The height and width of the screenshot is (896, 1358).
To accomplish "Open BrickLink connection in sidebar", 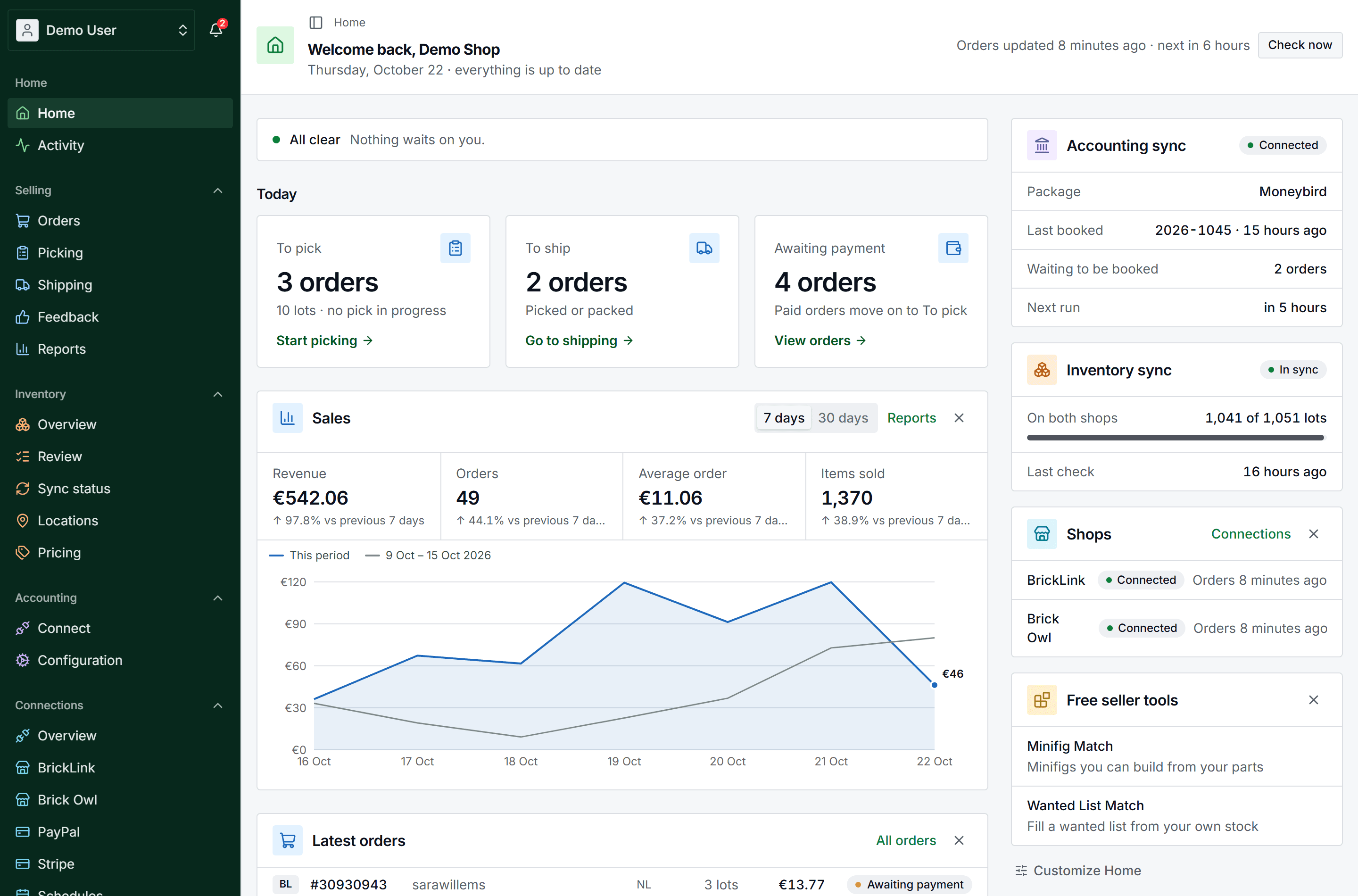I will 120,767.
